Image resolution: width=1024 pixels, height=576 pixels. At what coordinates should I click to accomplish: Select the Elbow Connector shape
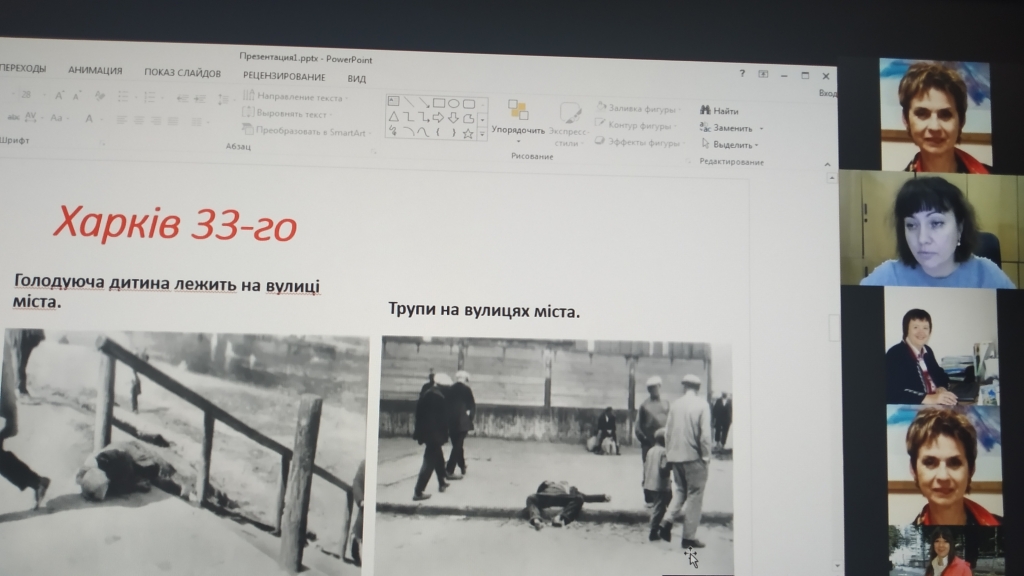point(408,117)
